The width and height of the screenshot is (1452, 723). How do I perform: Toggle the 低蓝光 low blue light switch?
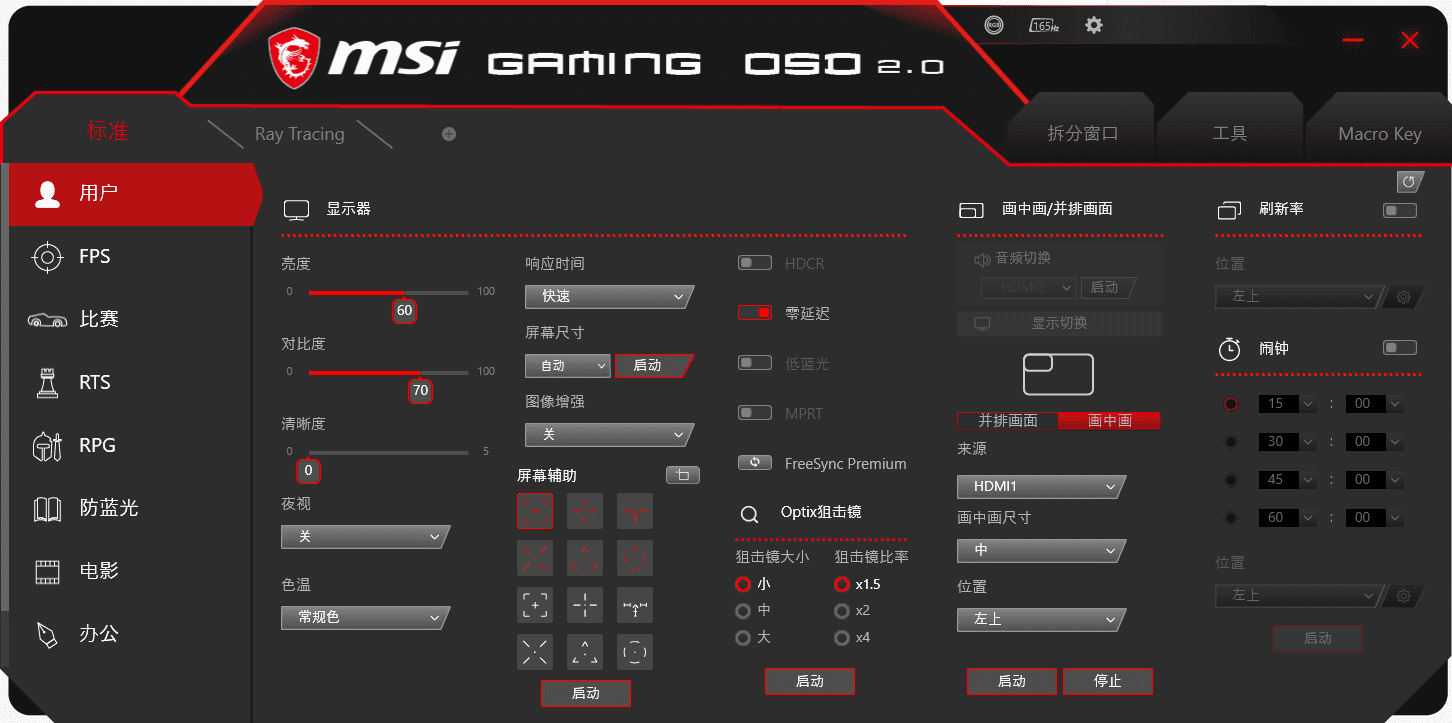(755, 363)
